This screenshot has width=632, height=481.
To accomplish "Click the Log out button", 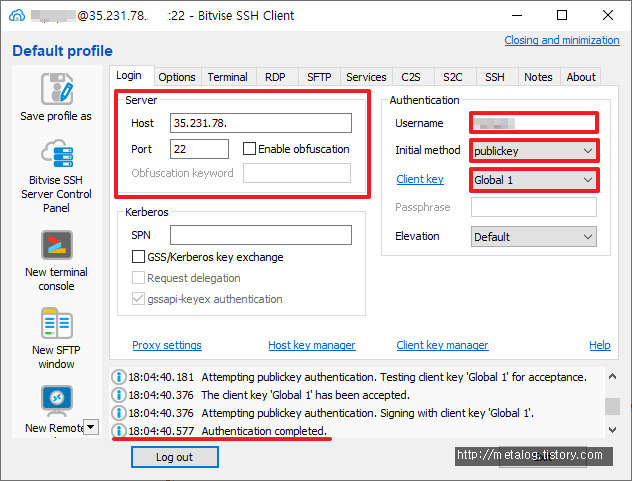I will 175,457.
